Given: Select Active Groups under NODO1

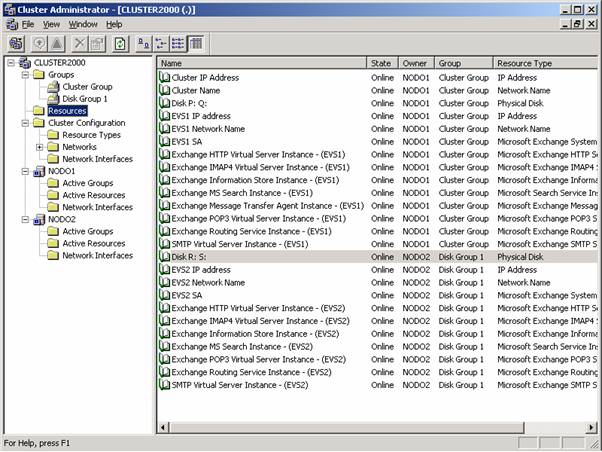Looking at the screenshot, I should point(88,183).
